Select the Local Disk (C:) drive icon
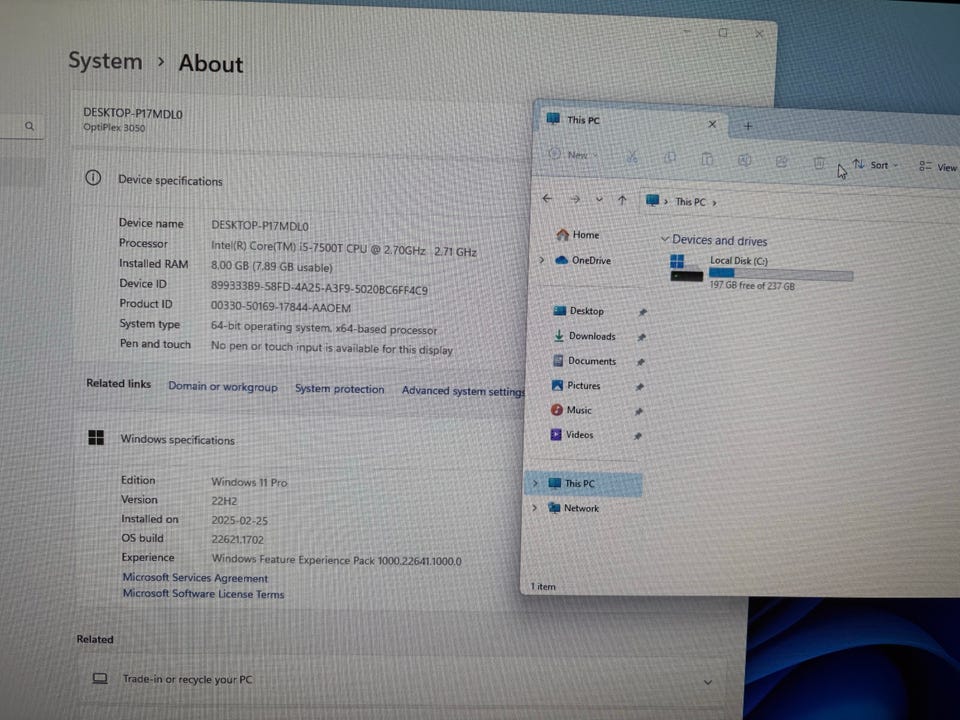This screenshot has height=720, width=960. [x=686, y=269]
